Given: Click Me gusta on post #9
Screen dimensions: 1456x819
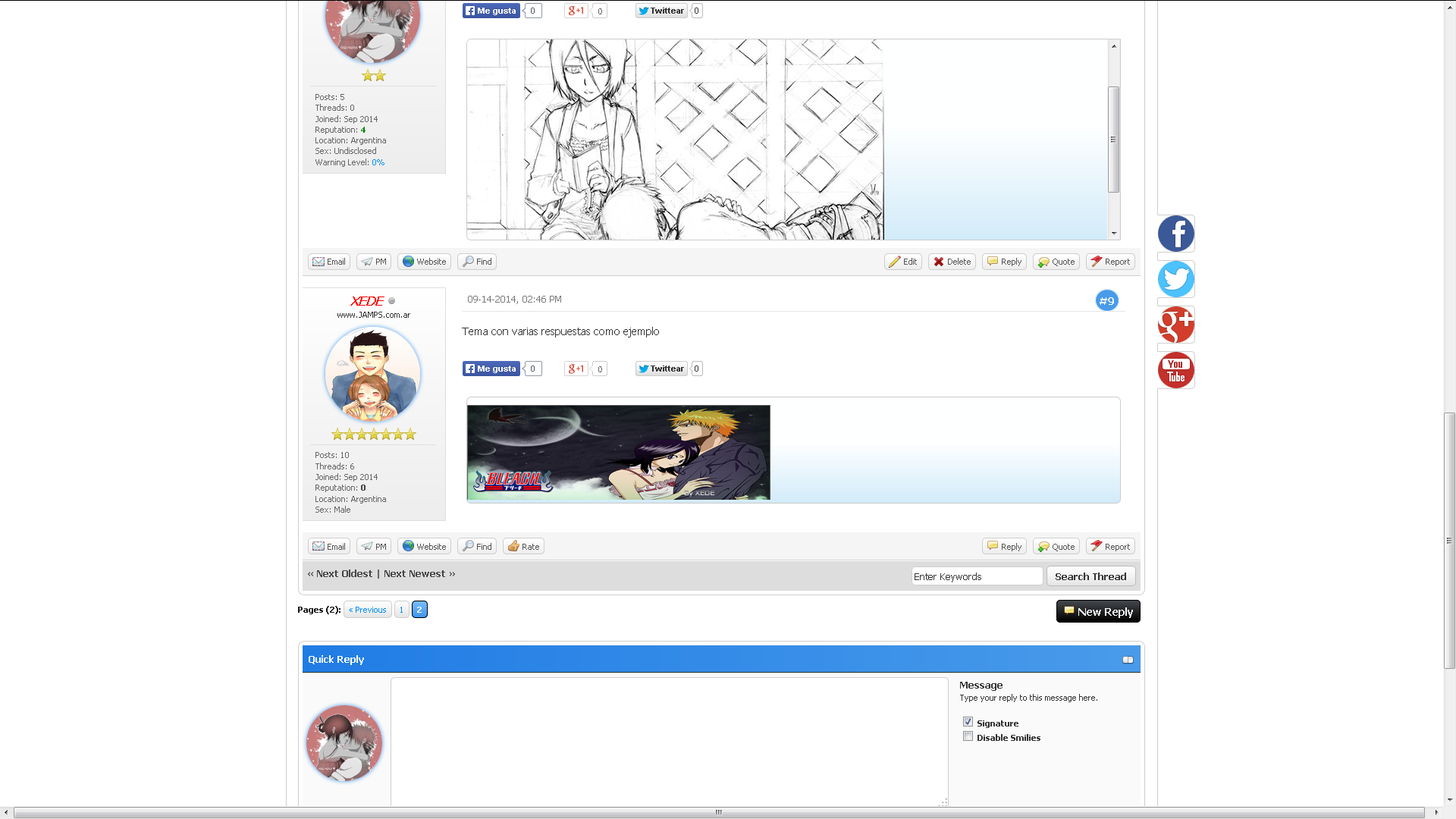Looking at the screenshot, I should 491,369.
